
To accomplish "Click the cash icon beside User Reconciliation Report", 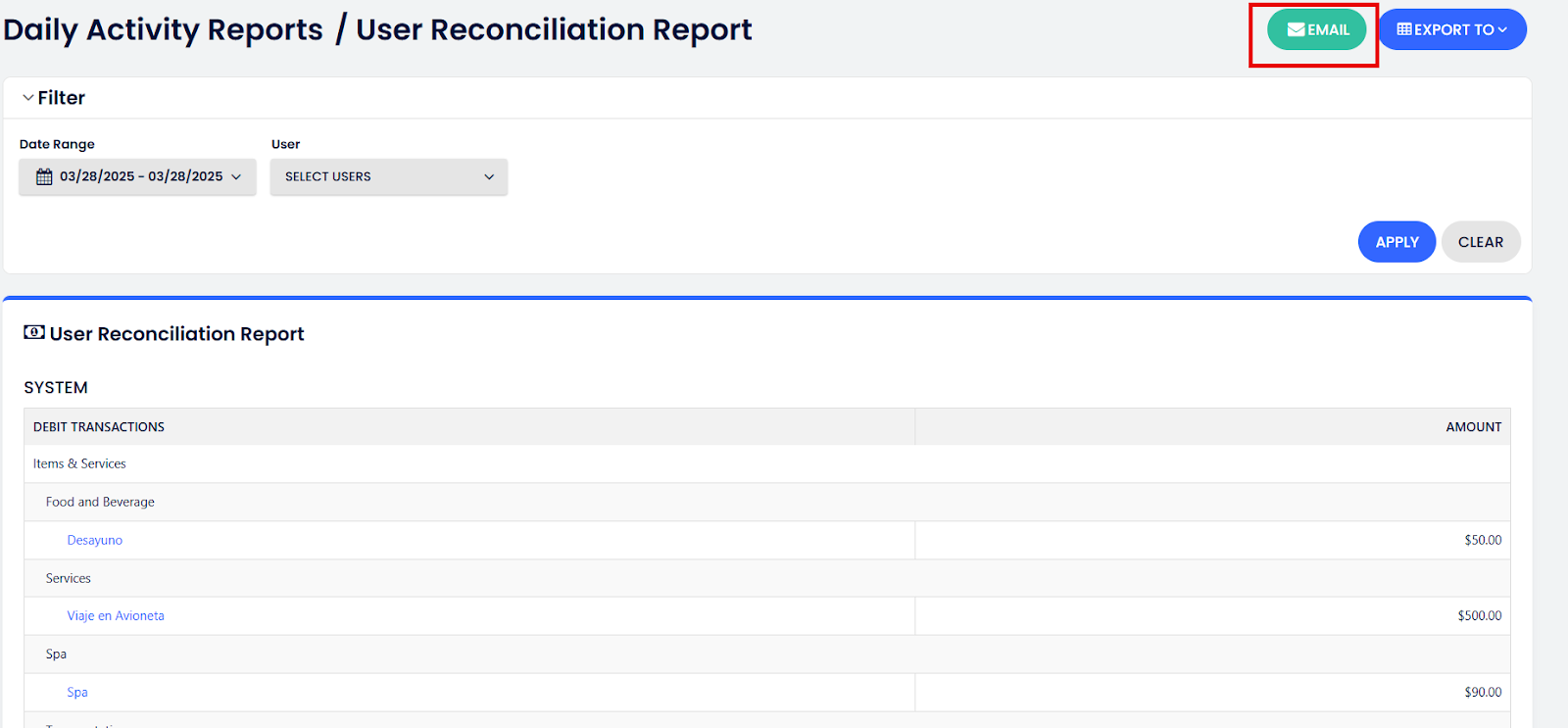I will (x=34, y=333).
